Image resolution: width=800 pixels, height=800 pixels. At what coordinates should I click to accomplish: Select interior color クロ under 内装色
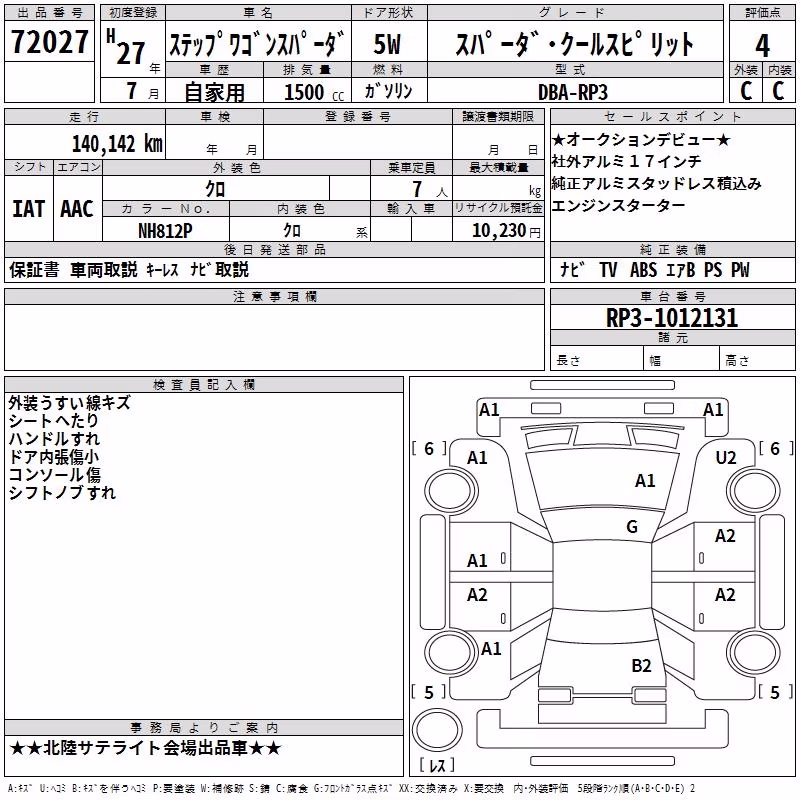292,231
